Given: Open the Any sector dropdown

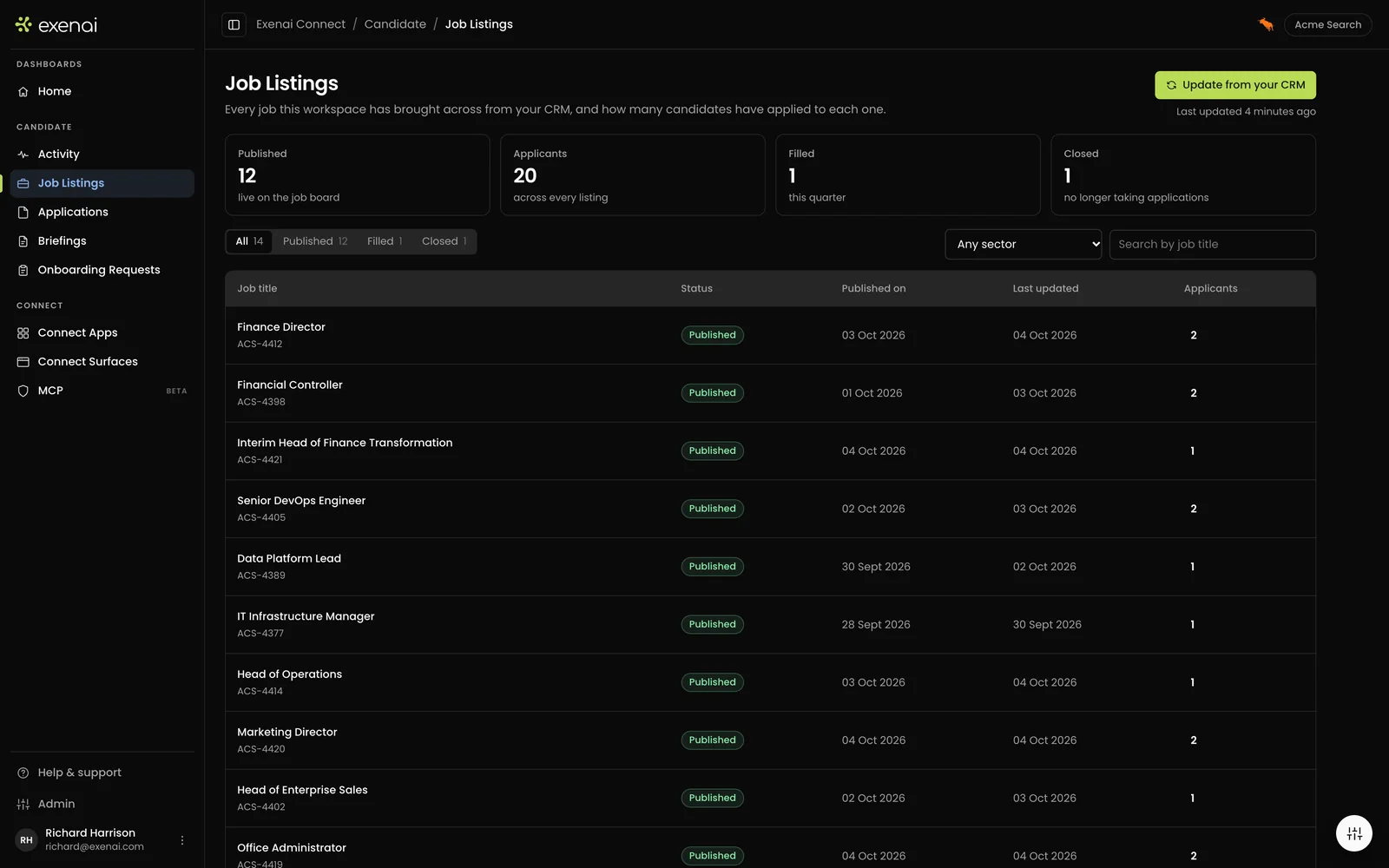Looking at the screenshot, I should tap(1024, 245).
